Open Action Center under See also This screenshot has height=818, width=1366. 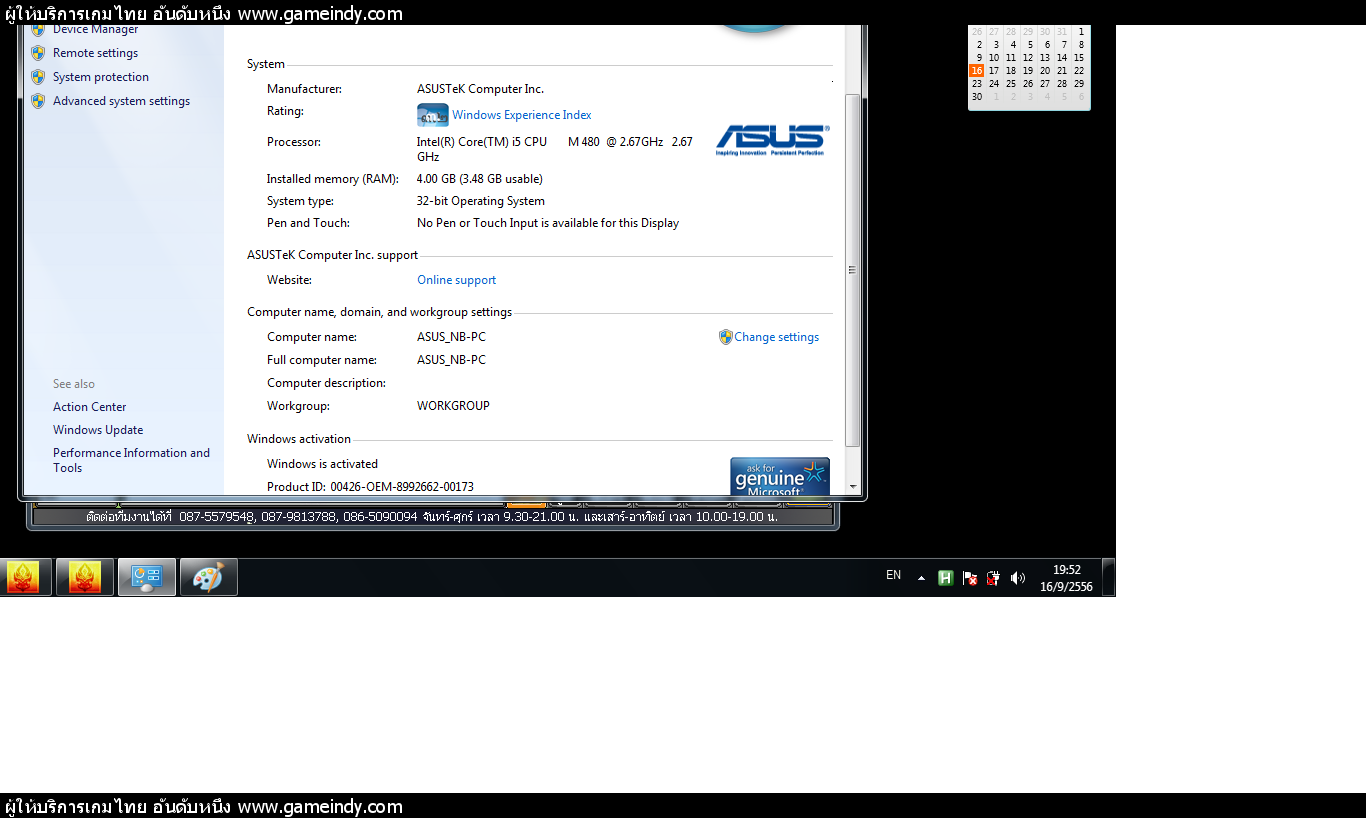[89, 407]
